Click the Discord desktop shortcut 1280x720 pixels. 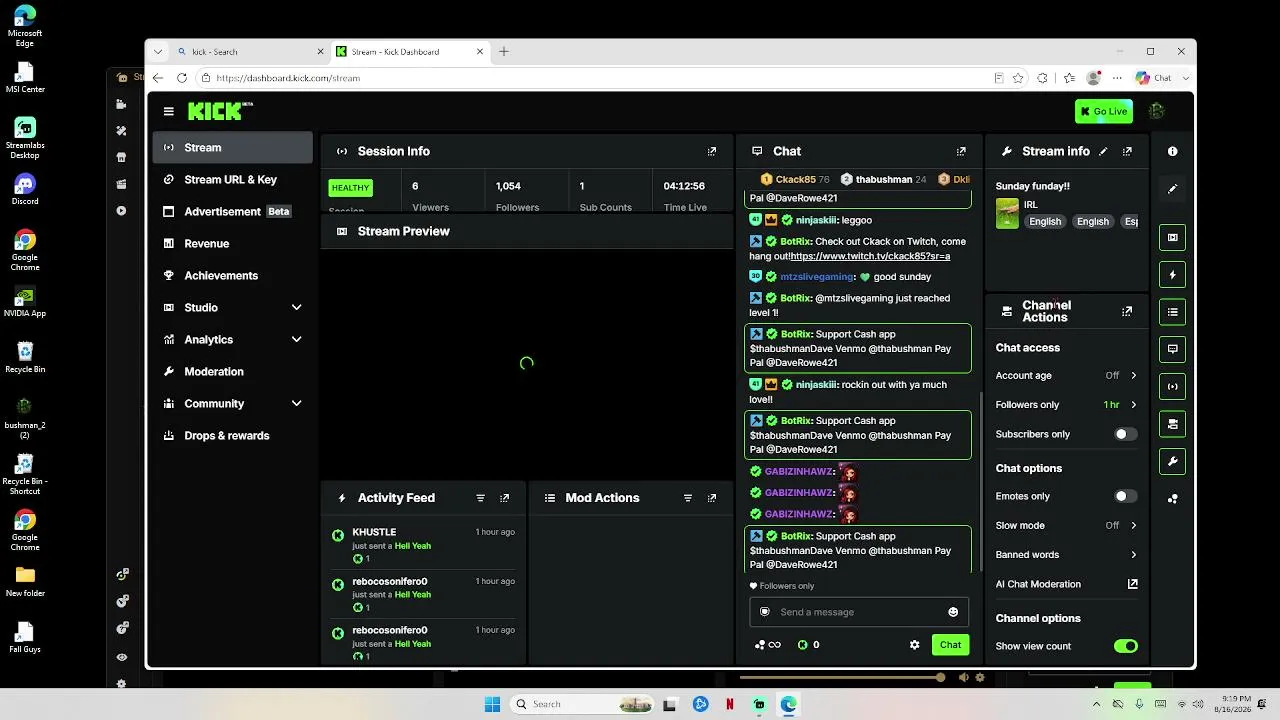25,189
